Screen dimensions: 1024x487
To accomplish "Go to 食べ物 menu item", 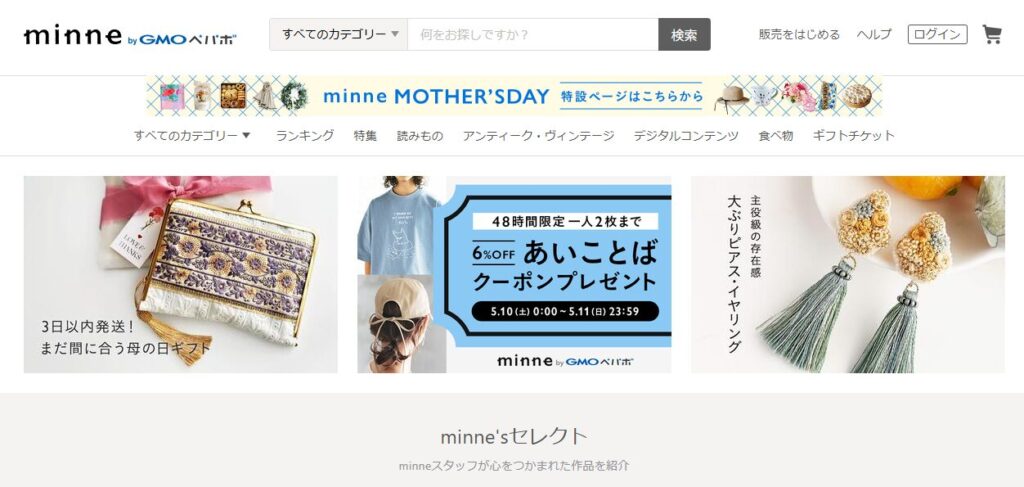I will [x=775, y=136].
